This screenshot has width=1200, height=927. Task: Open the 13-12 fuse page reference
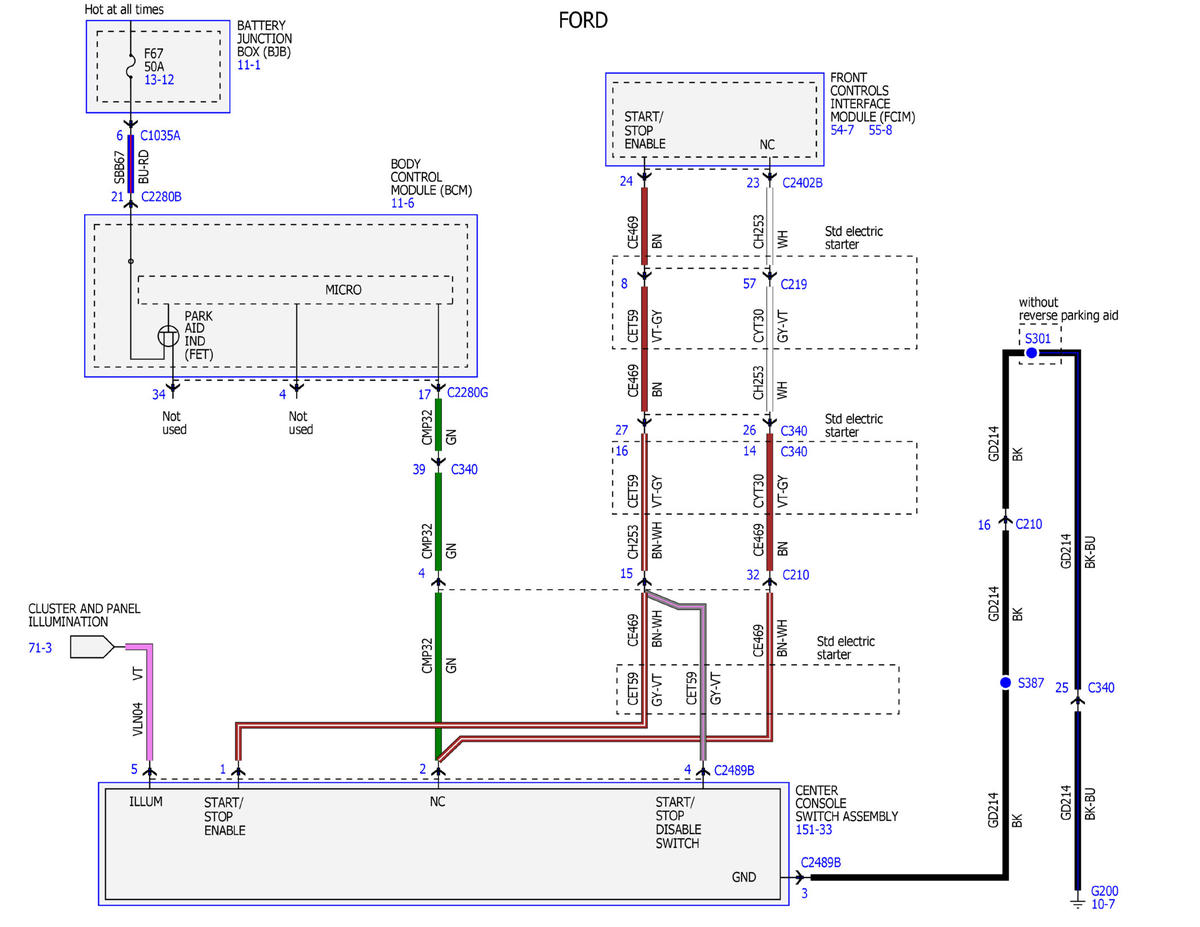159,79
